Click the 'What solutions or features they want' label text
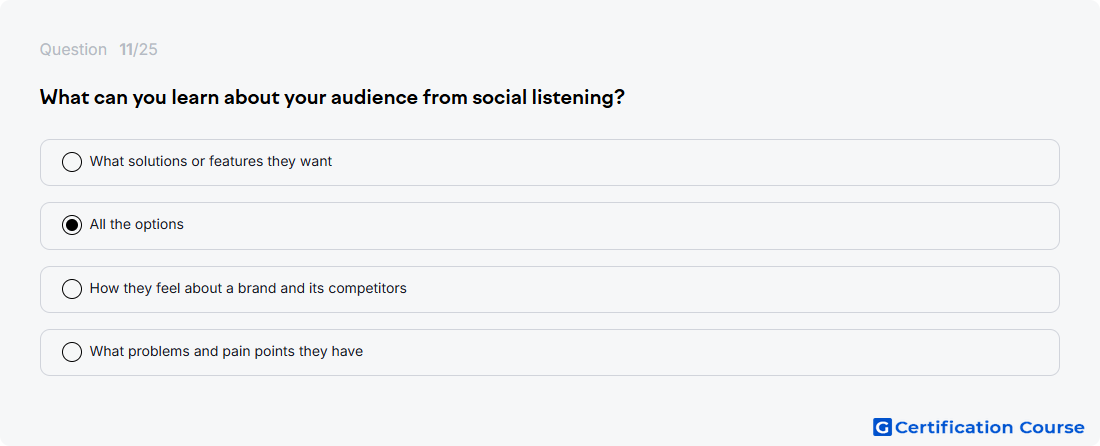Image resolution: width=1100 pixels, height=446 pixels. coord(210,161)
